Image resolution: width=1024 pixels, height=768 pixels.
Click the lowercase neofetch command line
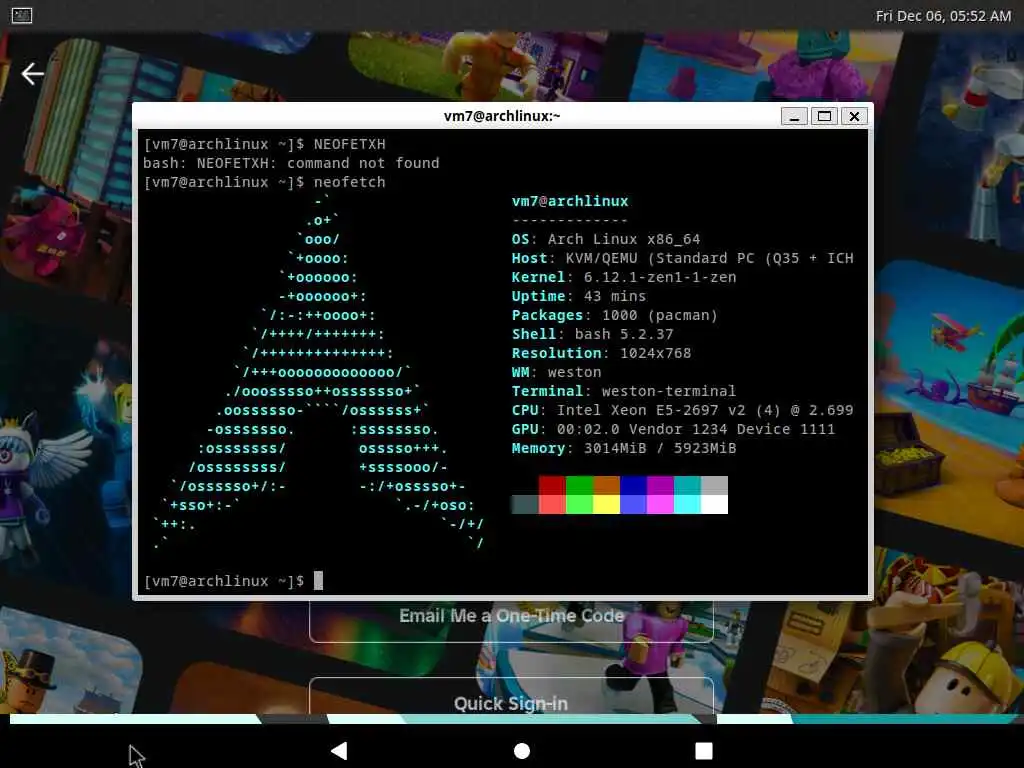click(x=264, y=182)
